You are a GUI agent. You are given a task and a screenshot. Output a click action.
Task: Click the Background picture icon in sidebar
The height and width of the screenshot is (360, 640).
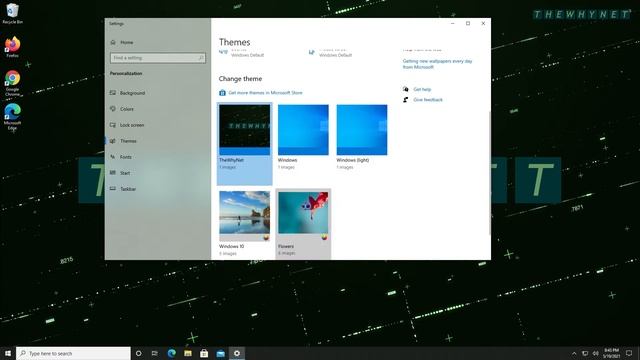tap(113, 93)
